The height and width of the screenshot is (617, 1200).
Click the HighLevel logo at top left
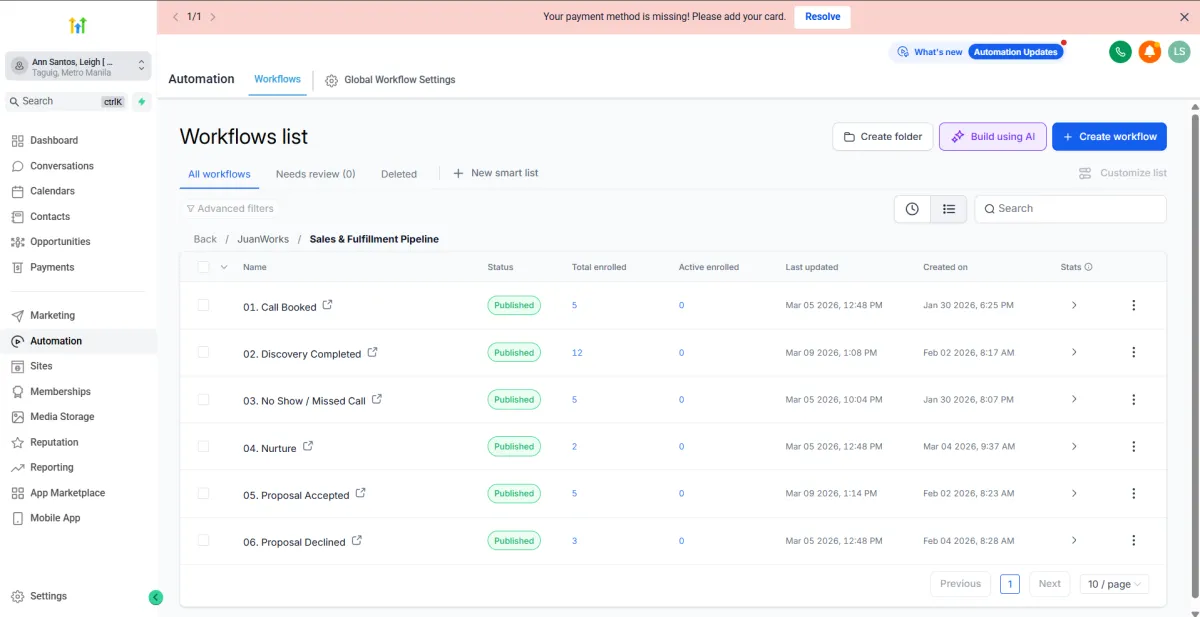tap(78, 25)
